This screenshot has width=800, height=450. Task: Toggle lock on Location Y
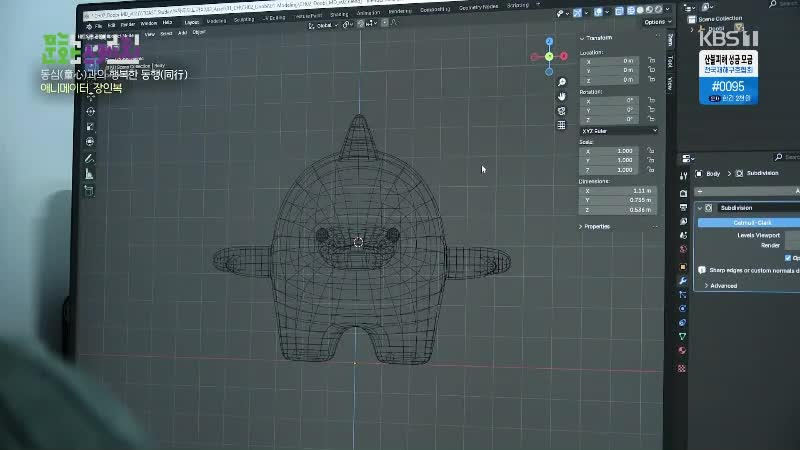click(x=652, y=69)
